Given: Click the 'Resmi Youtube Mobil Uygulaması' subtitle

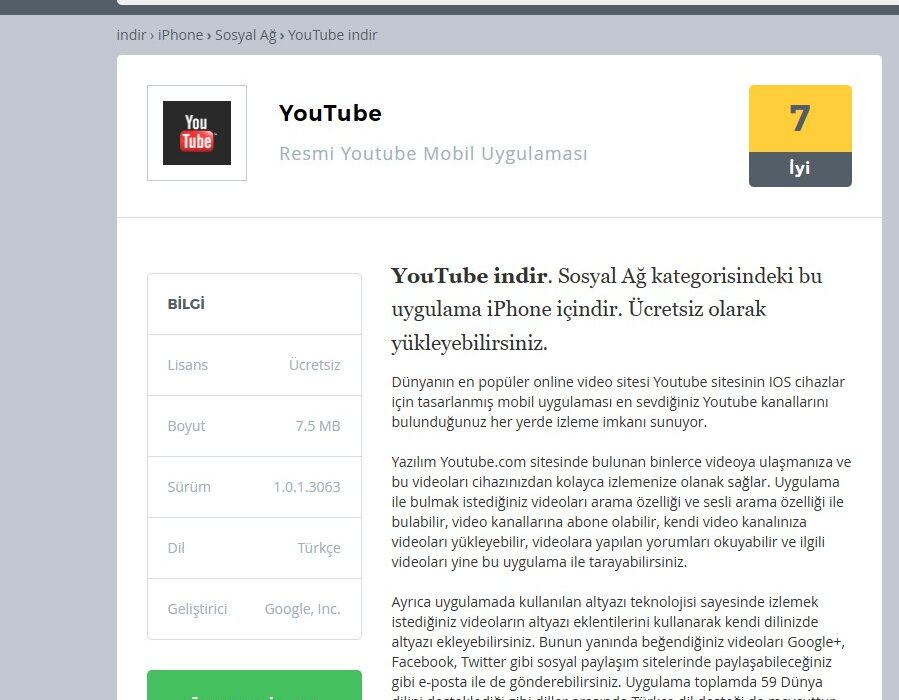Looking at the screenshot, I should (433, 154).
